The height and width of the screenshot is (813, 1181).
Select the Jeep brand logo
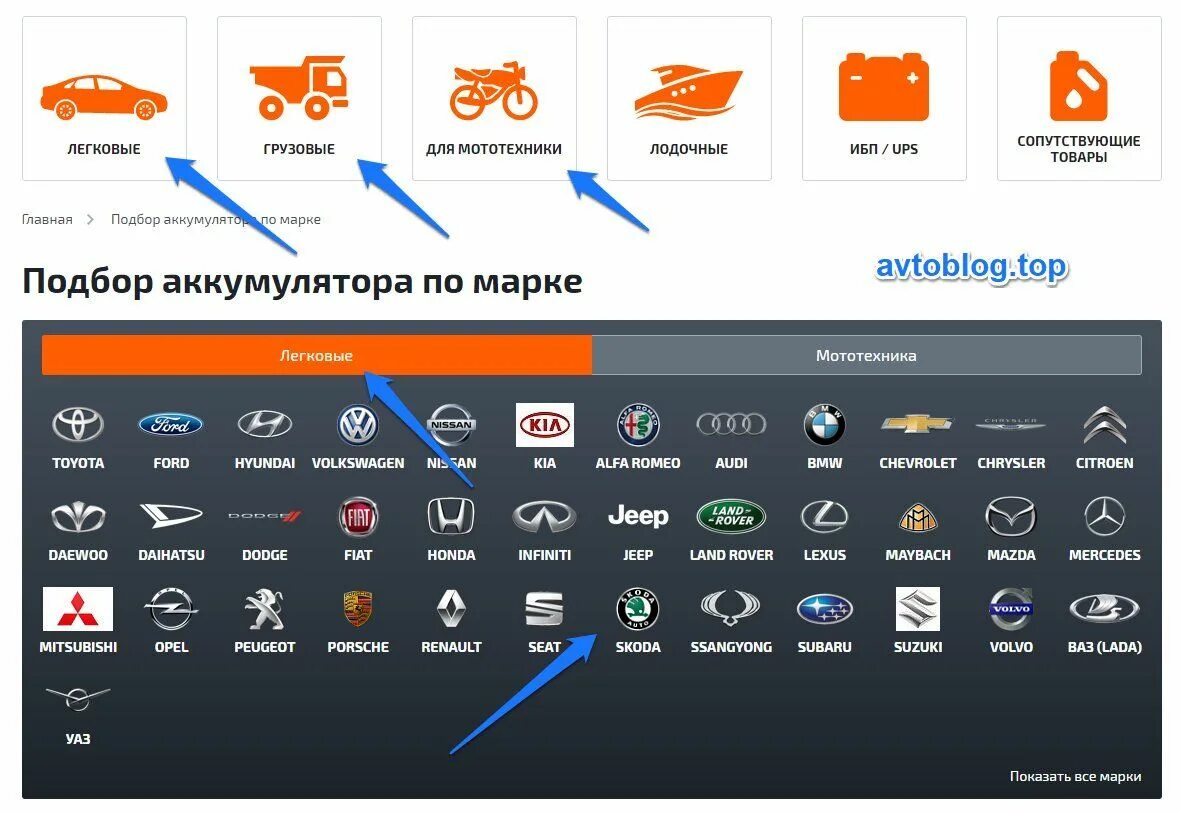pos(638,516)
